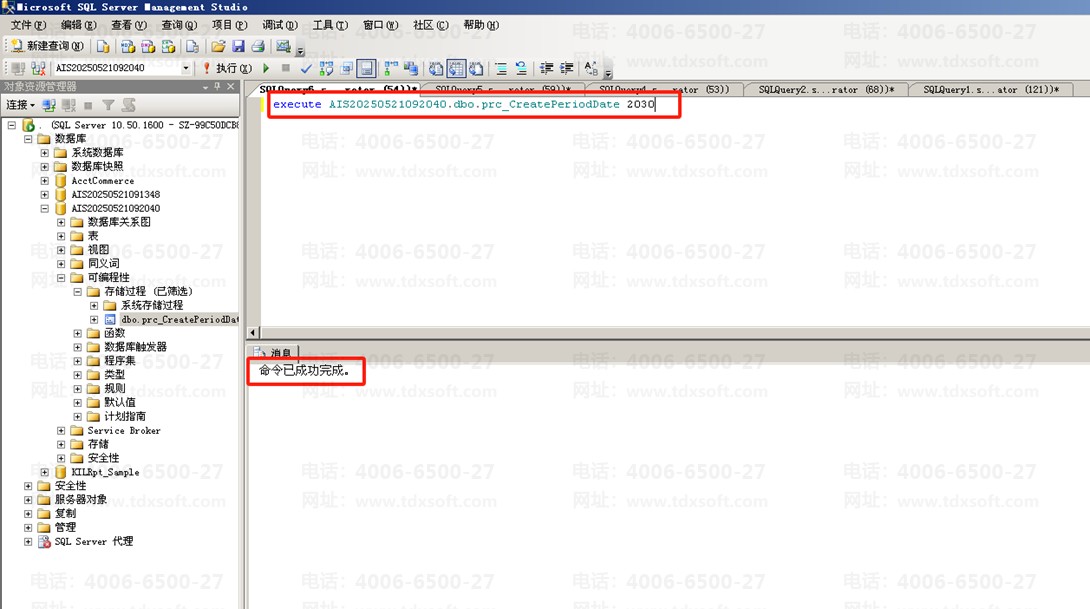
Task: Click the Open File folder icon in toolbar
Action: (218, 46)
